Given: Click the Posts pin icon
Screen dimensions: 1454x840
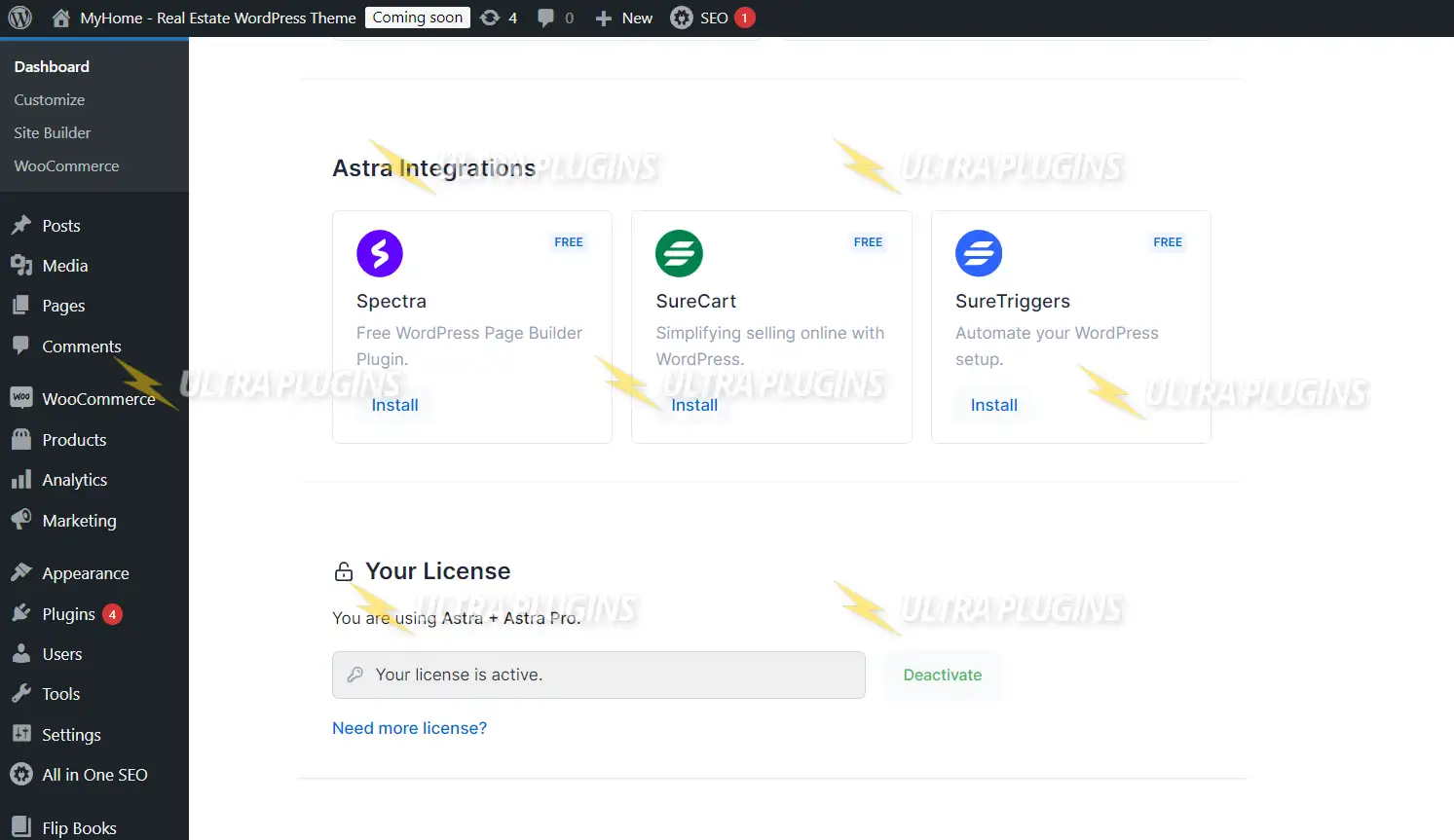Looking at the screenshot, I should (21, 225).
